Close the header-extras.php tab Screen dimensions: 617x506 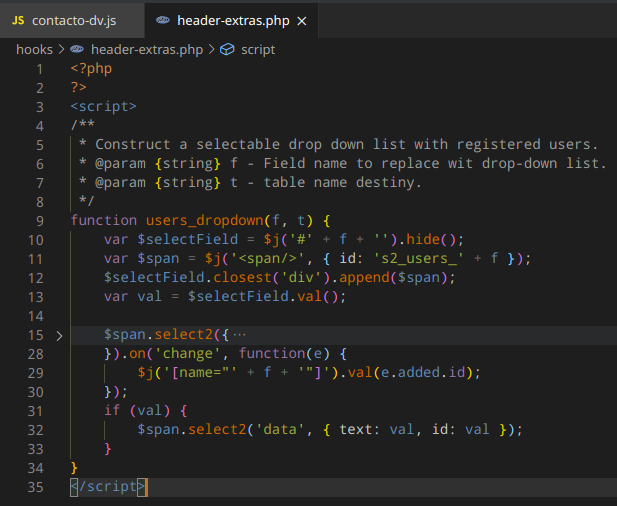(x=302, y=21)
